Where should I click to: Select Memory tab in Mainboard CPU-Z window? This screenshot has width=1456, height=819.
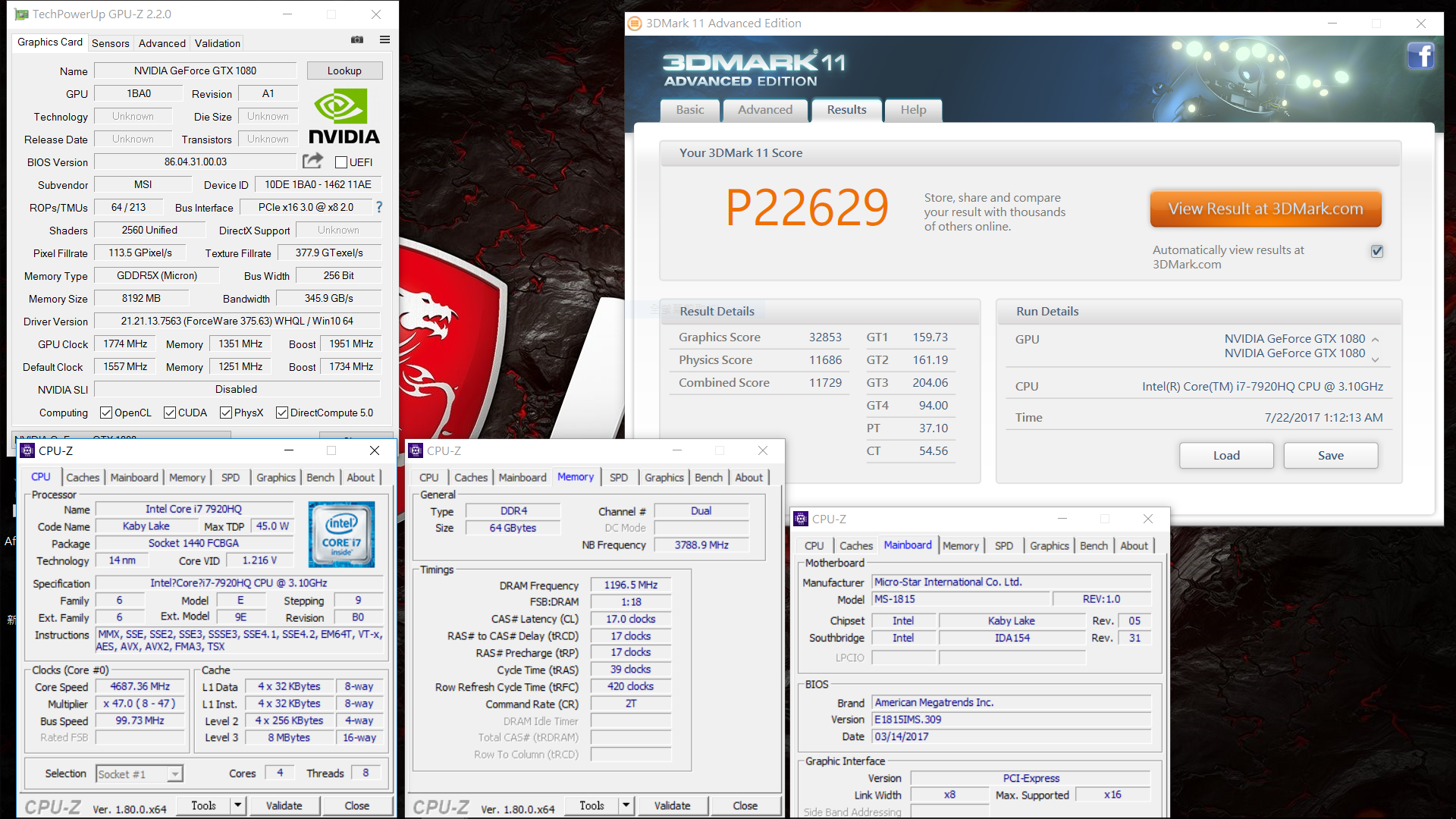click(961, 545)
